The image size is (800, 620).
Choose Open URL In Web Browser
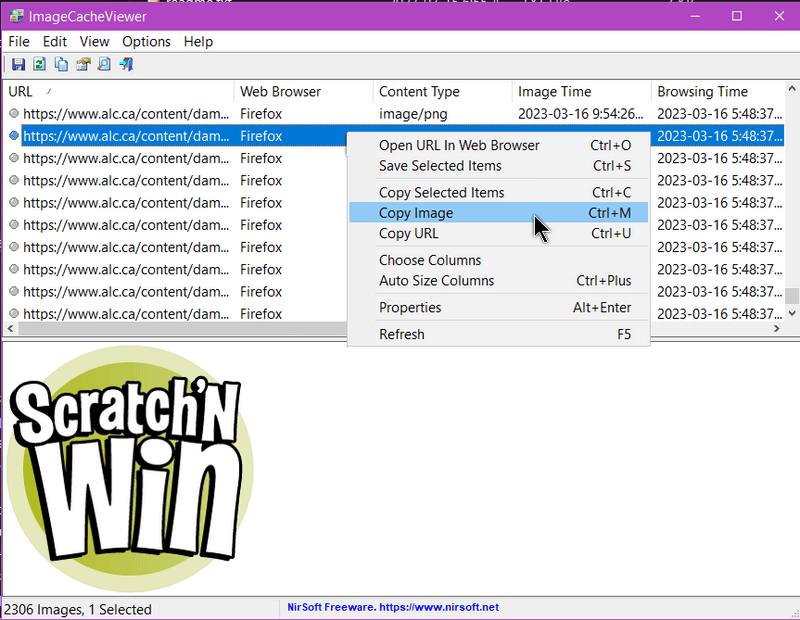[x=498, y=145]
